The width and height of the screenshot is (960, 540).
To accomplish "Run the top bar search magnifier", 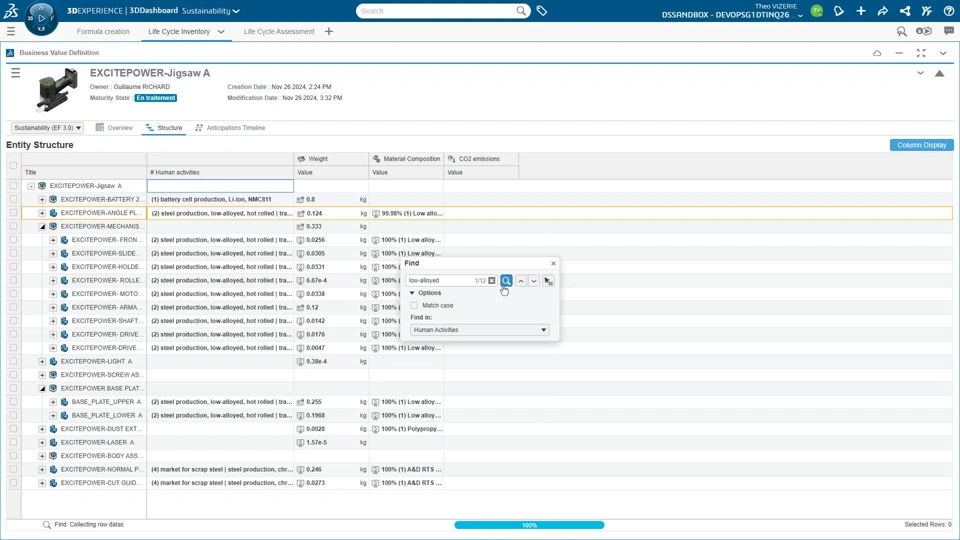I will click(521, 10).
